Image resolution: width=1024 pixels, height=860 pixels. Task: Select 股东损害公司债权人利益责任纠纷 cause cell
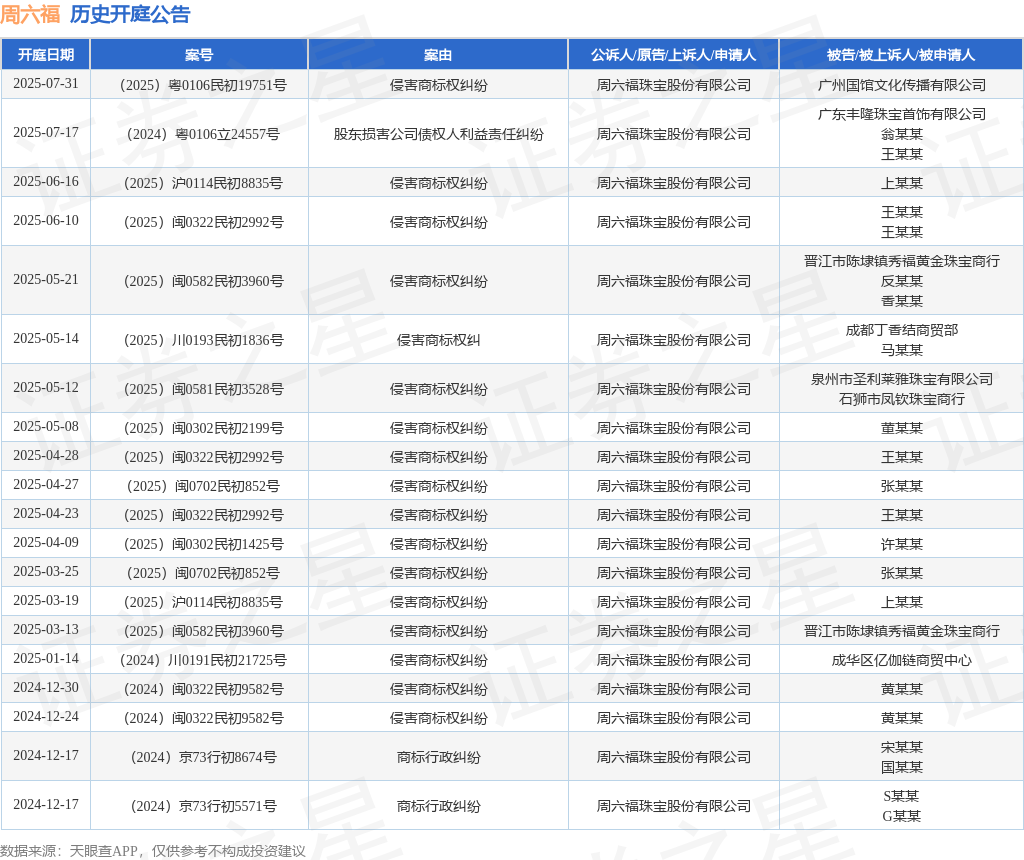pos(438,134)
